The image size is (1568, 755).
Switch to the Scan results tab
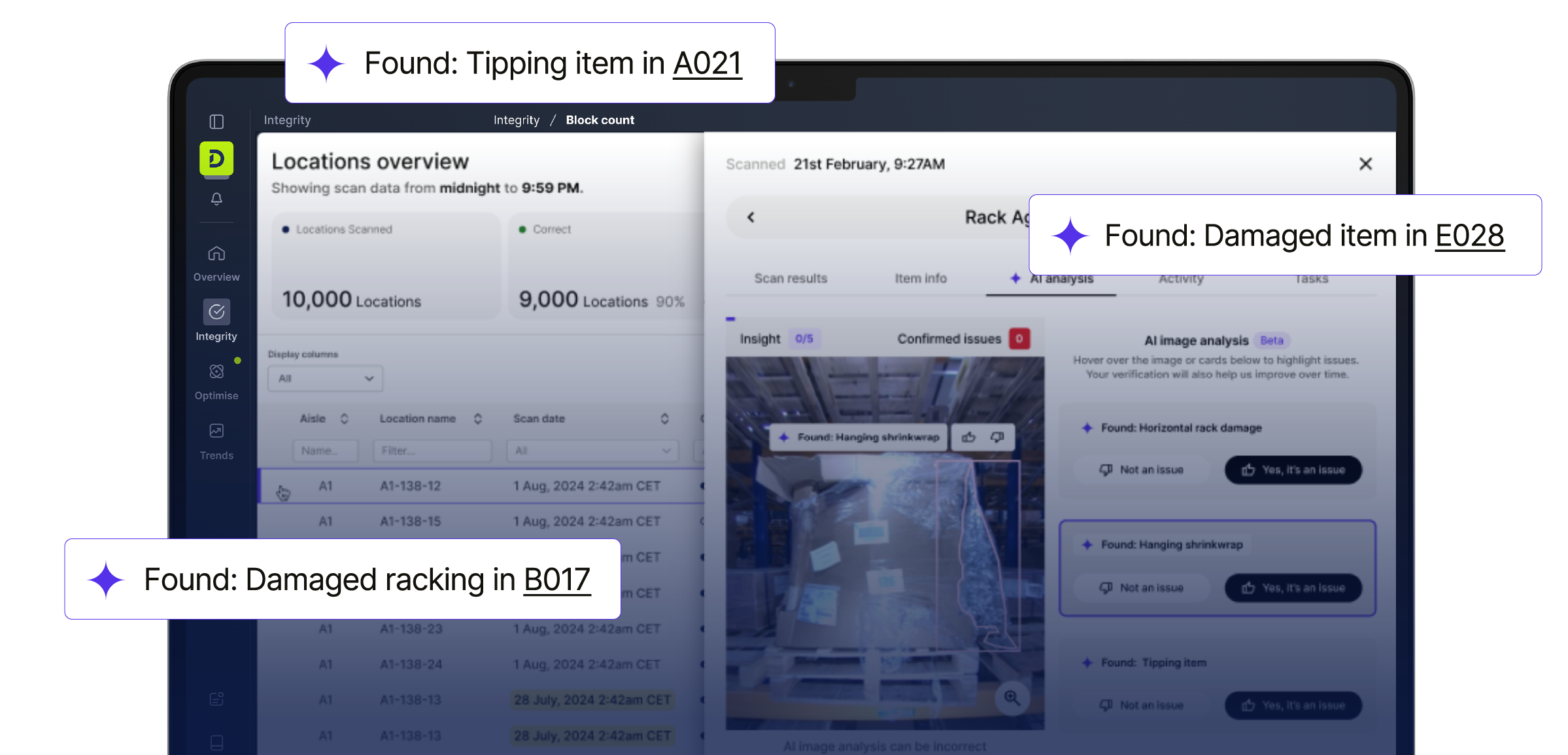pyautogui.click(x=791, y=279)
